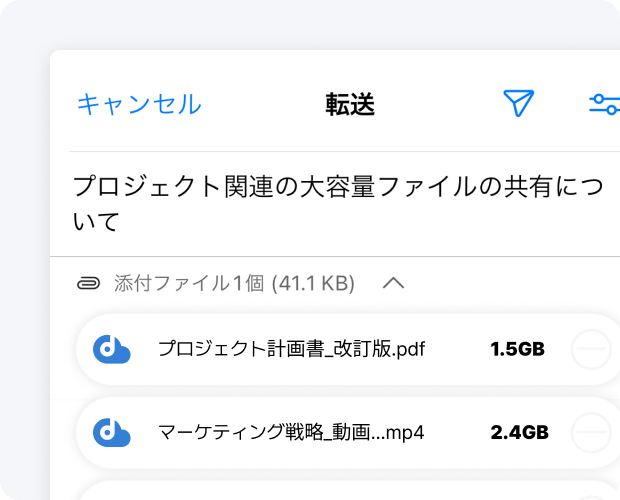This screenshot has height=500, width=620.
Task: Click the dimmed background above the sheet
Action: [x=300, y=22]
